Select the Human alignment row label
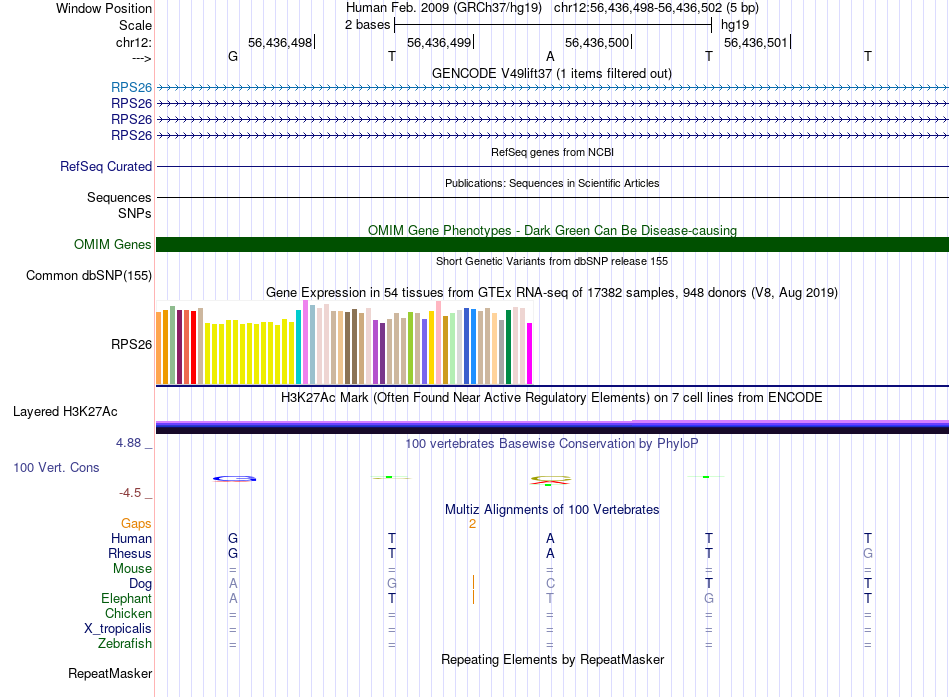 coord(131,538)
